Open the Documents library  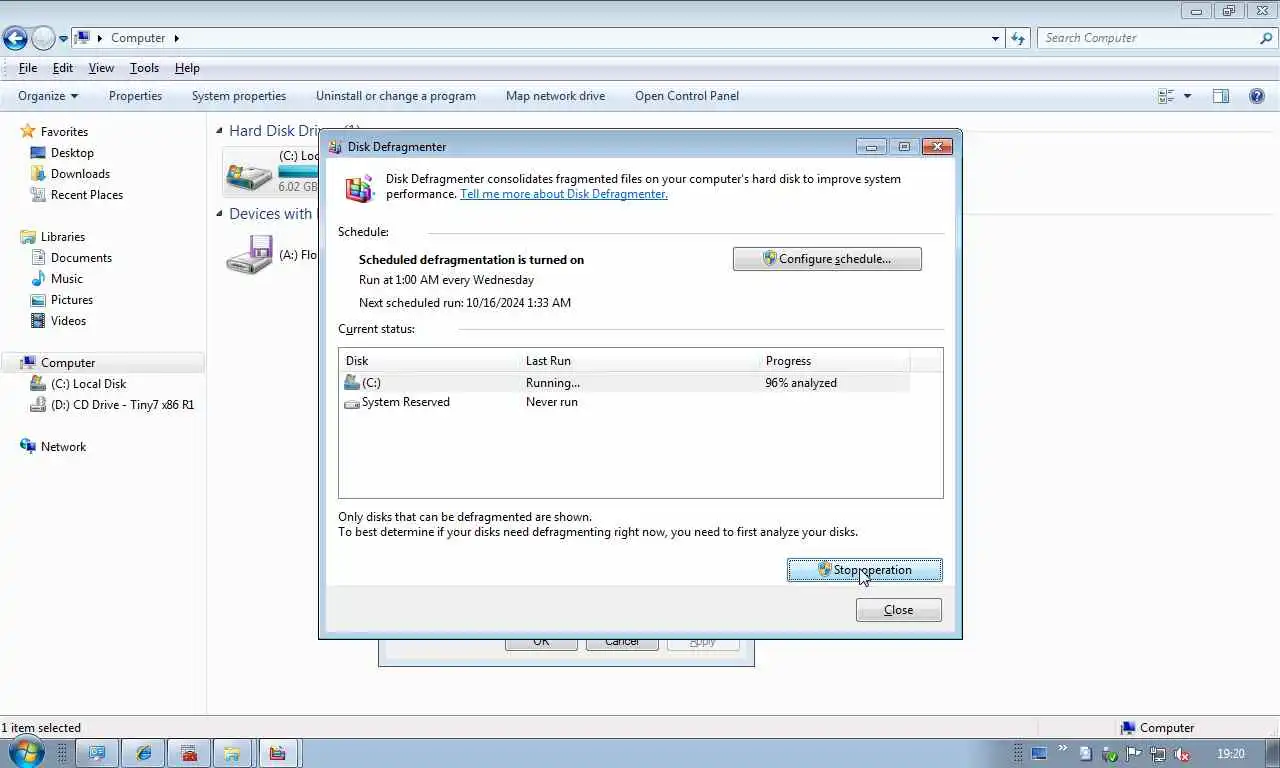coord(81,258)
